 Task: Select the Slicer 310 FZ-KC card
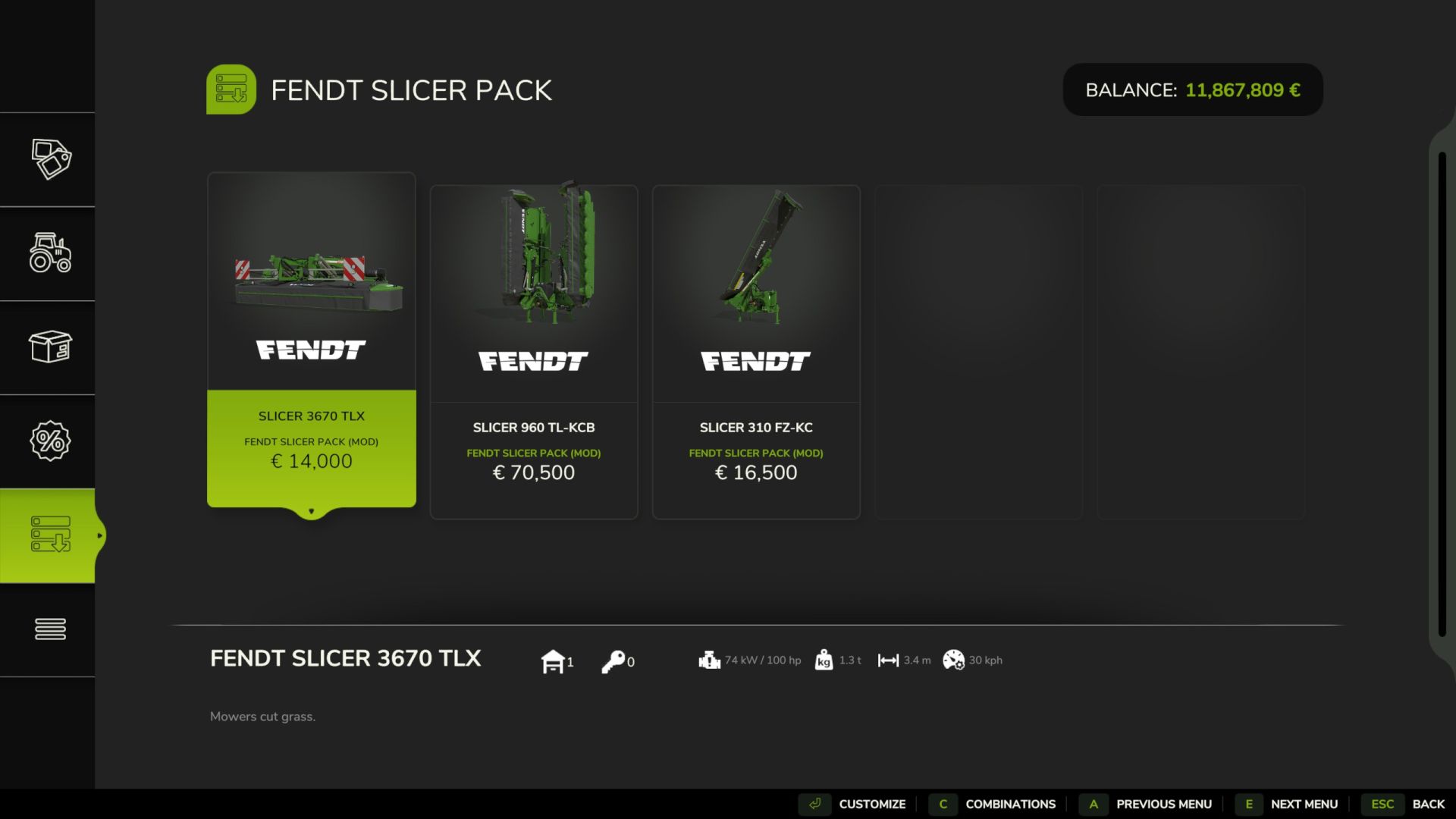coord(756,352)
